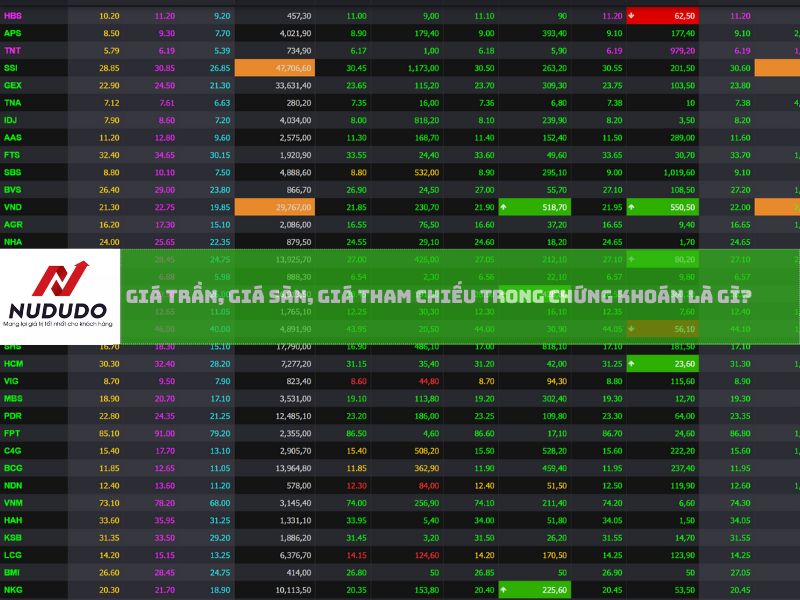Screen dimensions: 800x600
Task: Click the 10,113,50 volume in NKG row
Action: point(293,590)
